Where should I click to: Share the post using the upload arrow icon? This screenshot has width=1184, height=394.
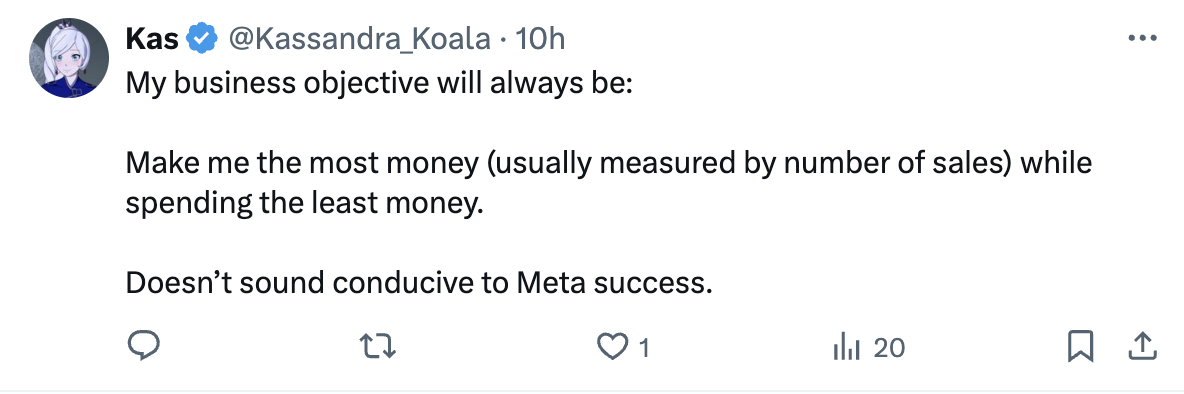pyautogui.click(x=1142, y=347)
